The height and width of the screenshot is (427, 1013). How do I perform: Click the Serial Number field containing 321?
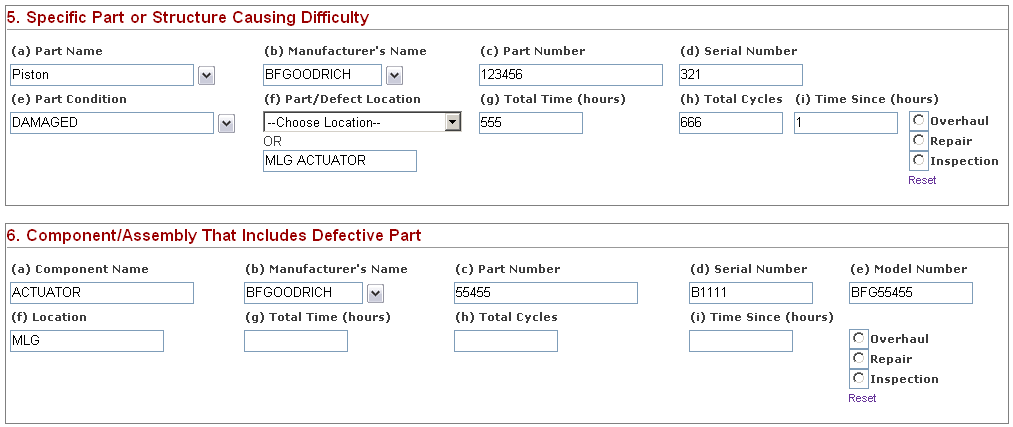(740, 75)
